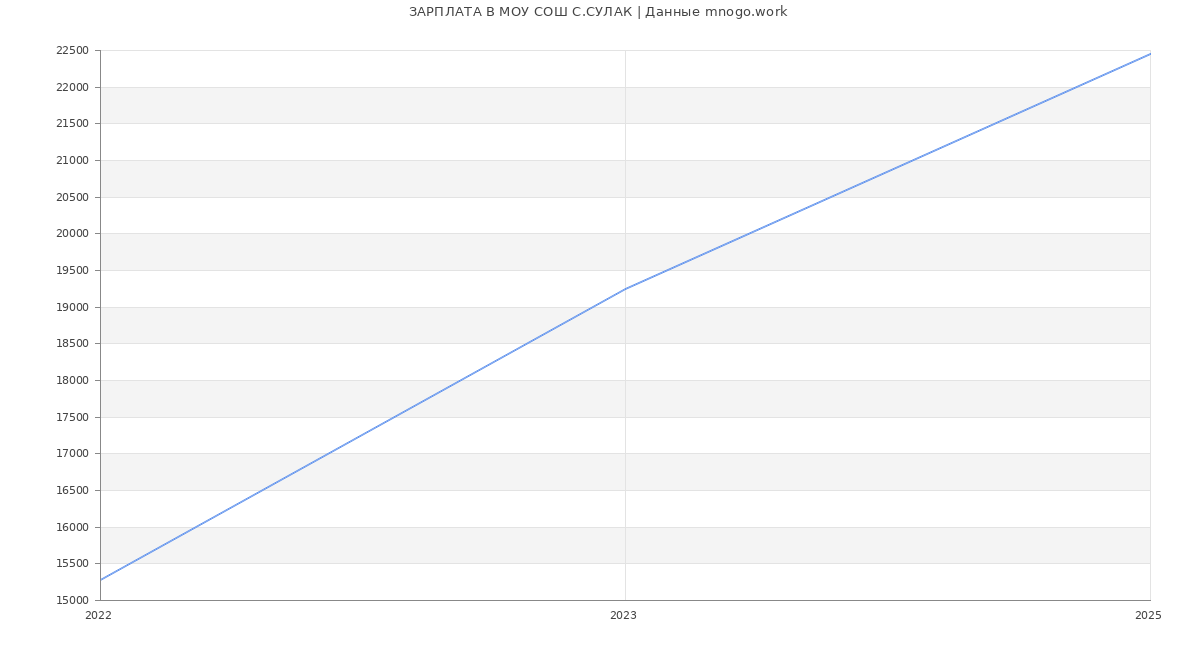Select the line's end point at 2025
Viewport: 1200px width, 650px height.
point(1149,54)
